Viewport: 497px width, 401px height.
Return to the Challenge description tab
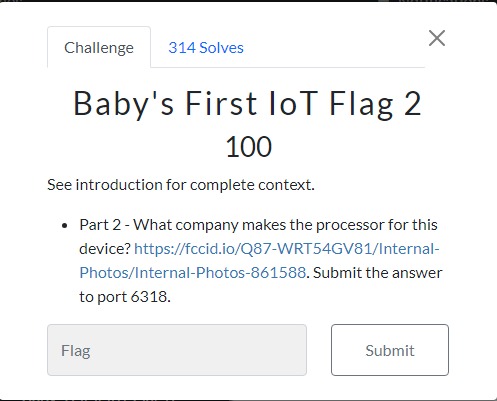(99, 48)
